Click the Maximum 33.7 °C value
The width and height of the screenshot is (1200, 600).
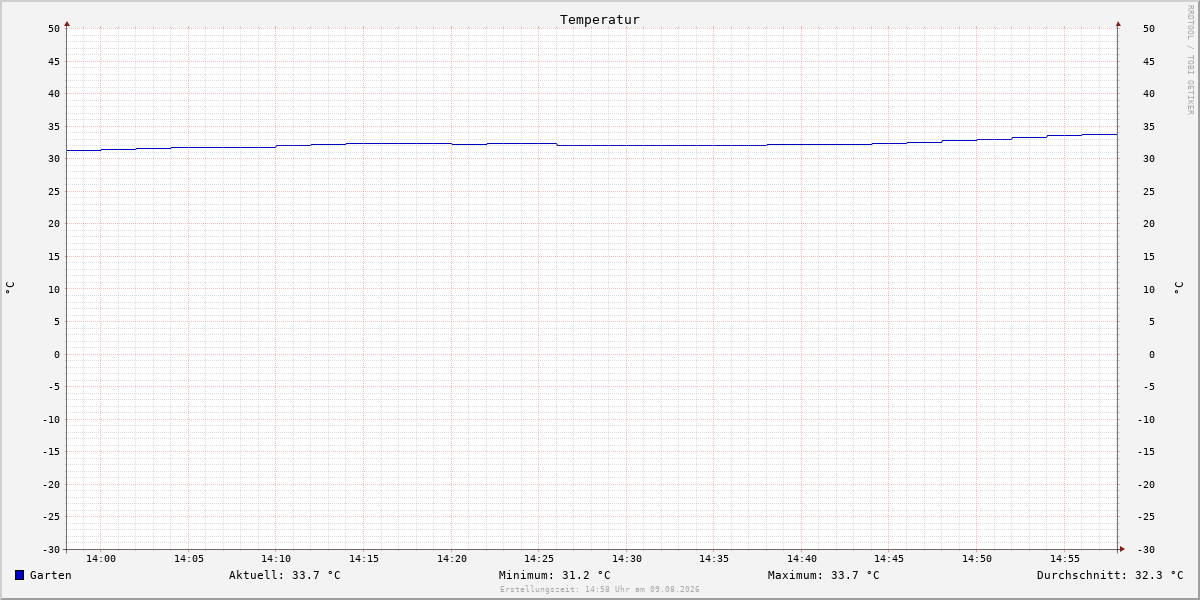pyautogui.click(x=824, y=575)
